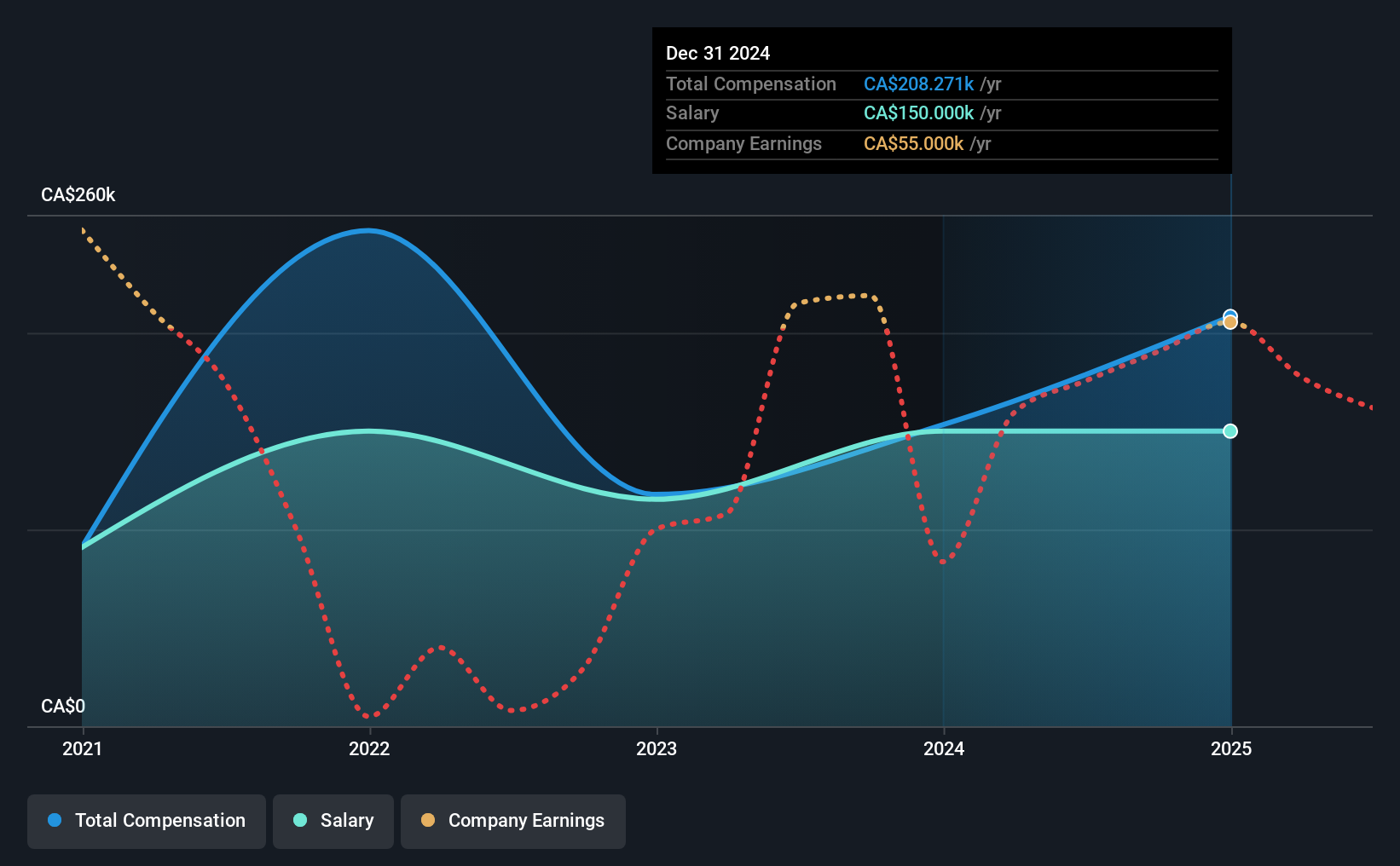Image resolution: width=1400 pixels, height=866 pixels.
Task: Click the Total Compensation label in tooltip
Action: [x=751, y=84]
